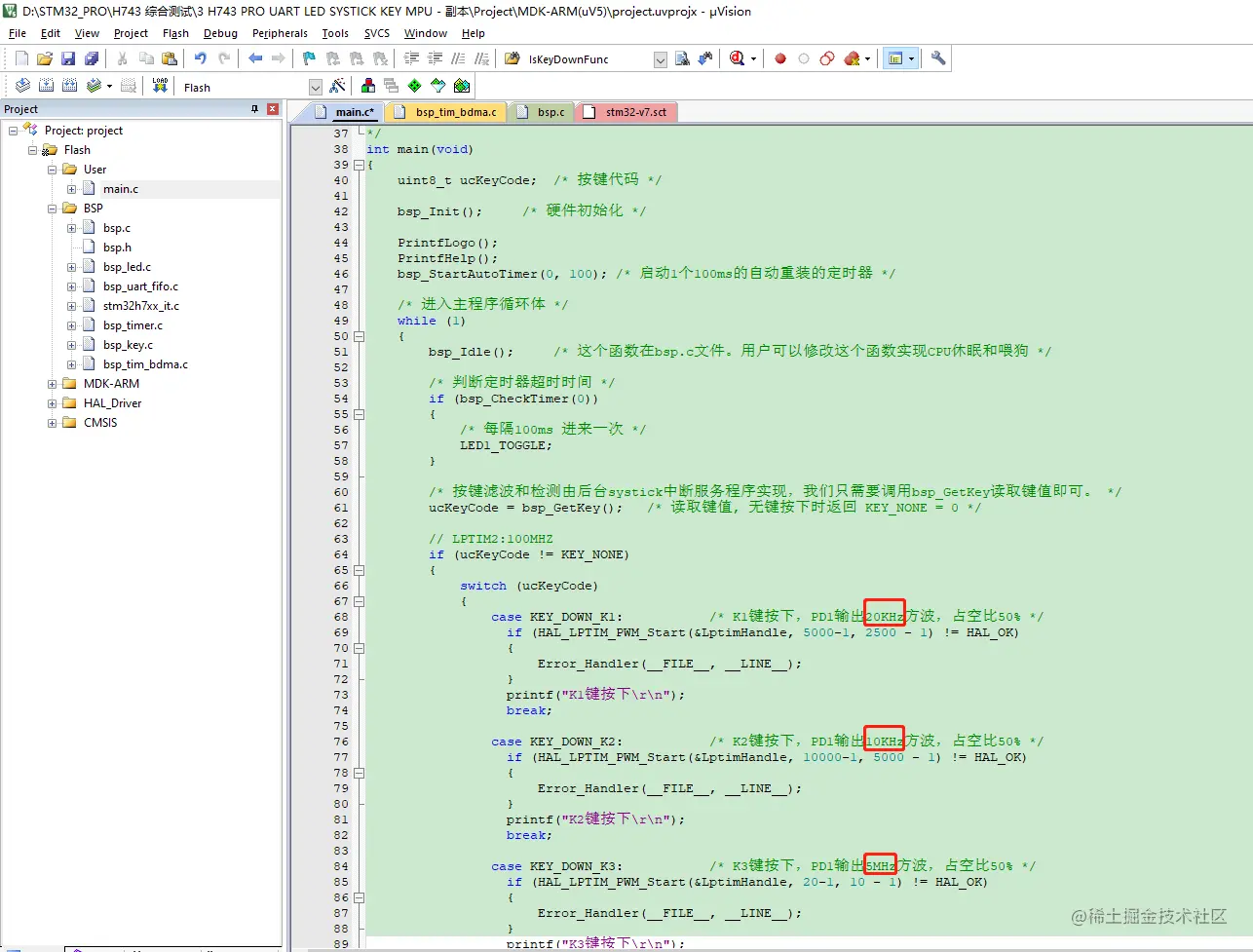Click the text 'LED1_TOGGLE;' on line 57
Image resolution: width=1253 pixels, height=952 pixels.
(506, 445)
